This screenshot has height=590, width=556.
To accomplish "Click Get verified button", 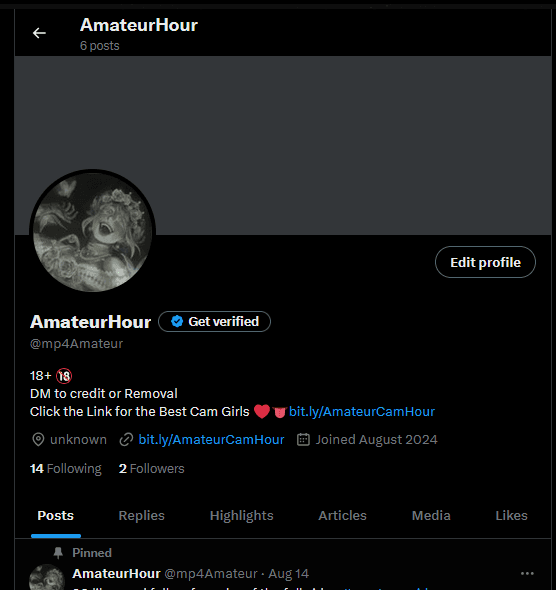I will pos(214,322).
